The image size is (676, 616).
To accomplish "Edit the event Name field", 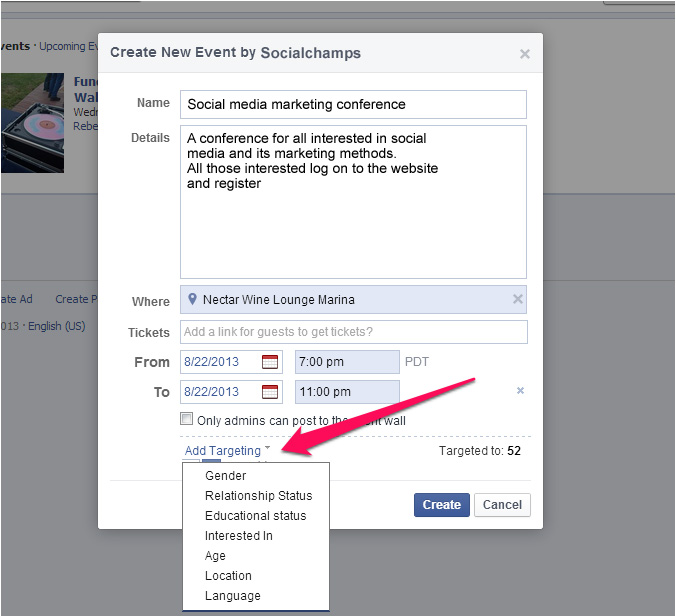I will [353, 104].
